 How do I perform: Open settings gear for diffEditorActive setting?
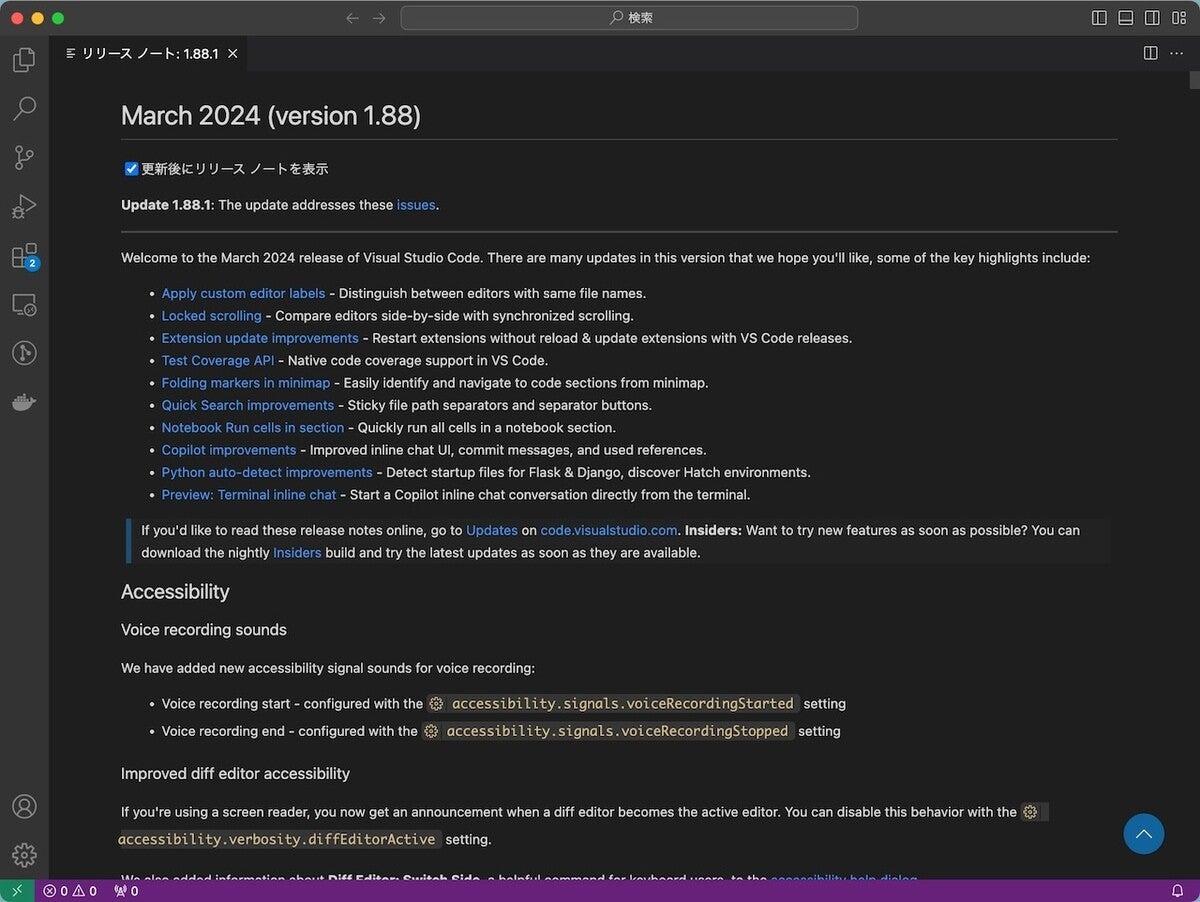(x=1030, y=812)
